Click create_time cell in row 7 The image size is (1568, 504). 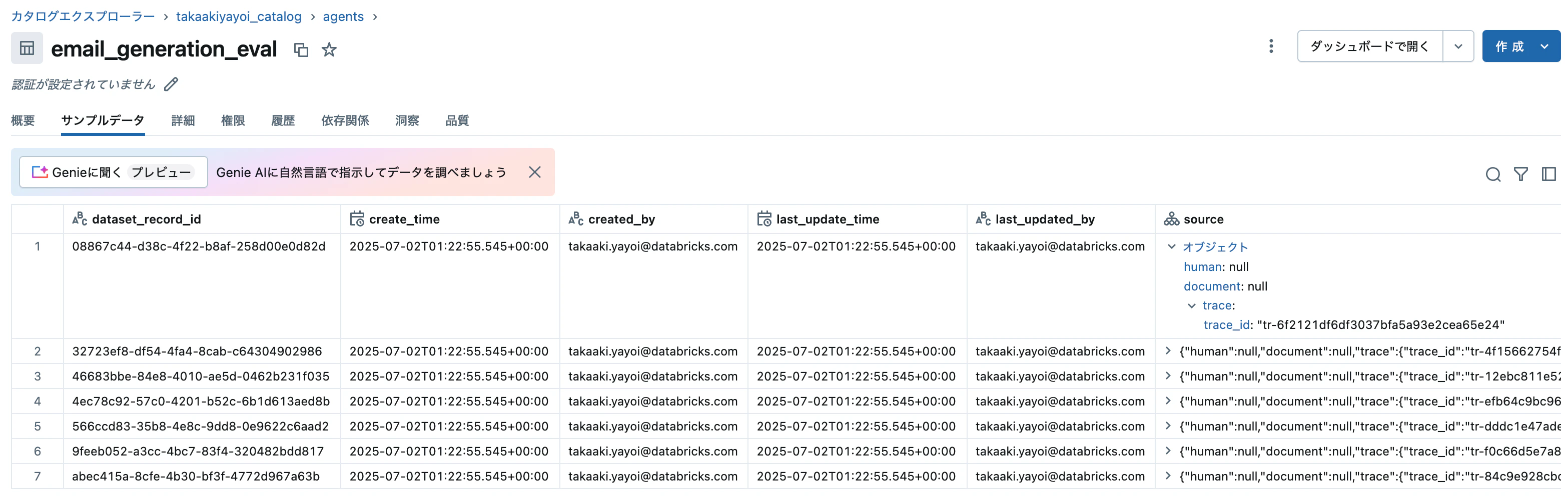click(x=449, y=475)
